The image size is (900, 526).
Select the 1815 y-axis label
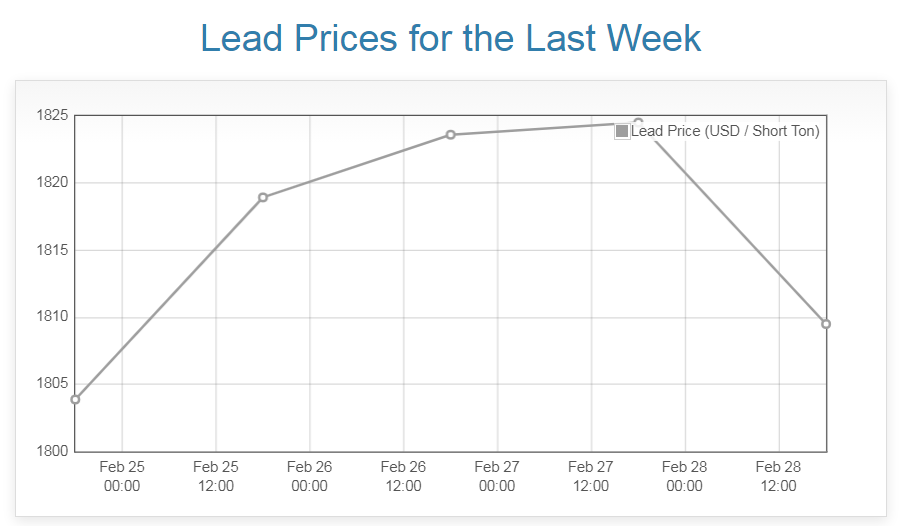(51, 250)
